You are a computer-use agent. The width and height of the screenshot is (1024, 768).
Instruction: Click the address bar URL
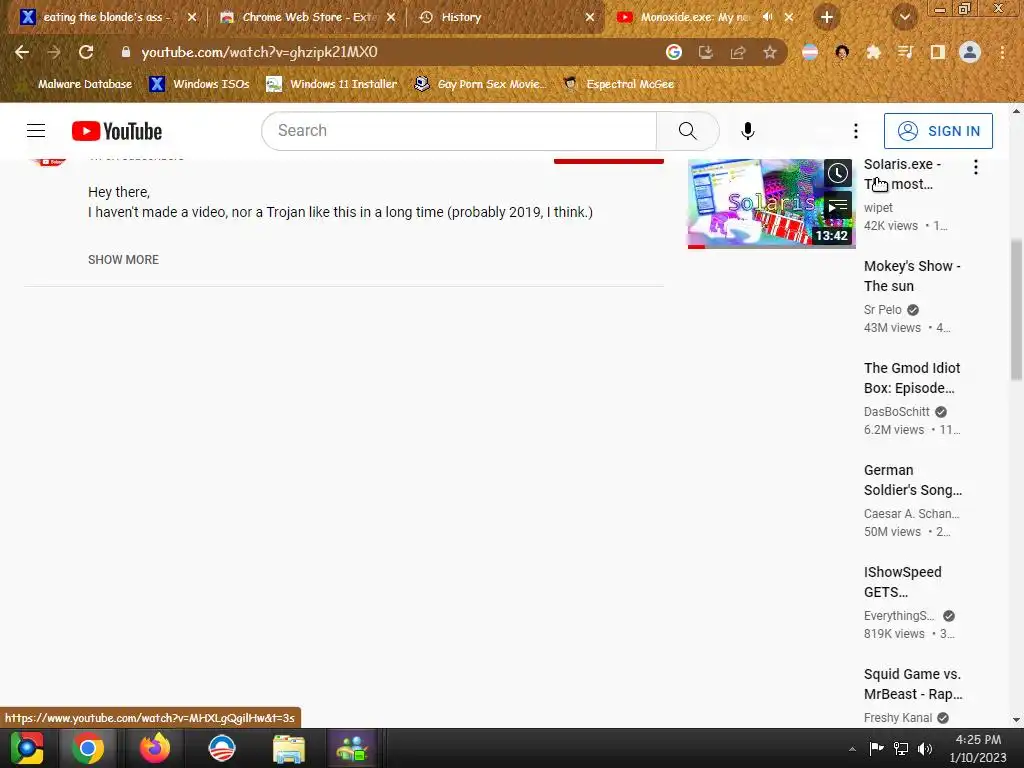259,52
